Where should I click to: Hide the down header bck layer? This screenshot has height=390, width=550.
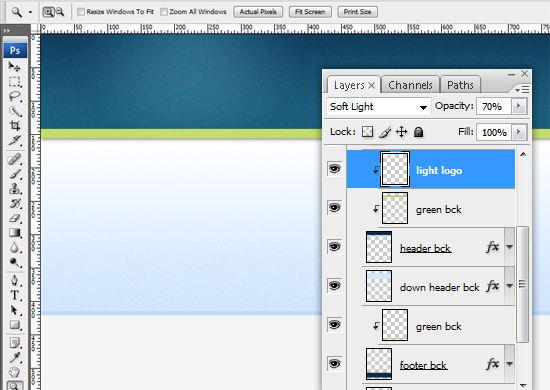334,285
